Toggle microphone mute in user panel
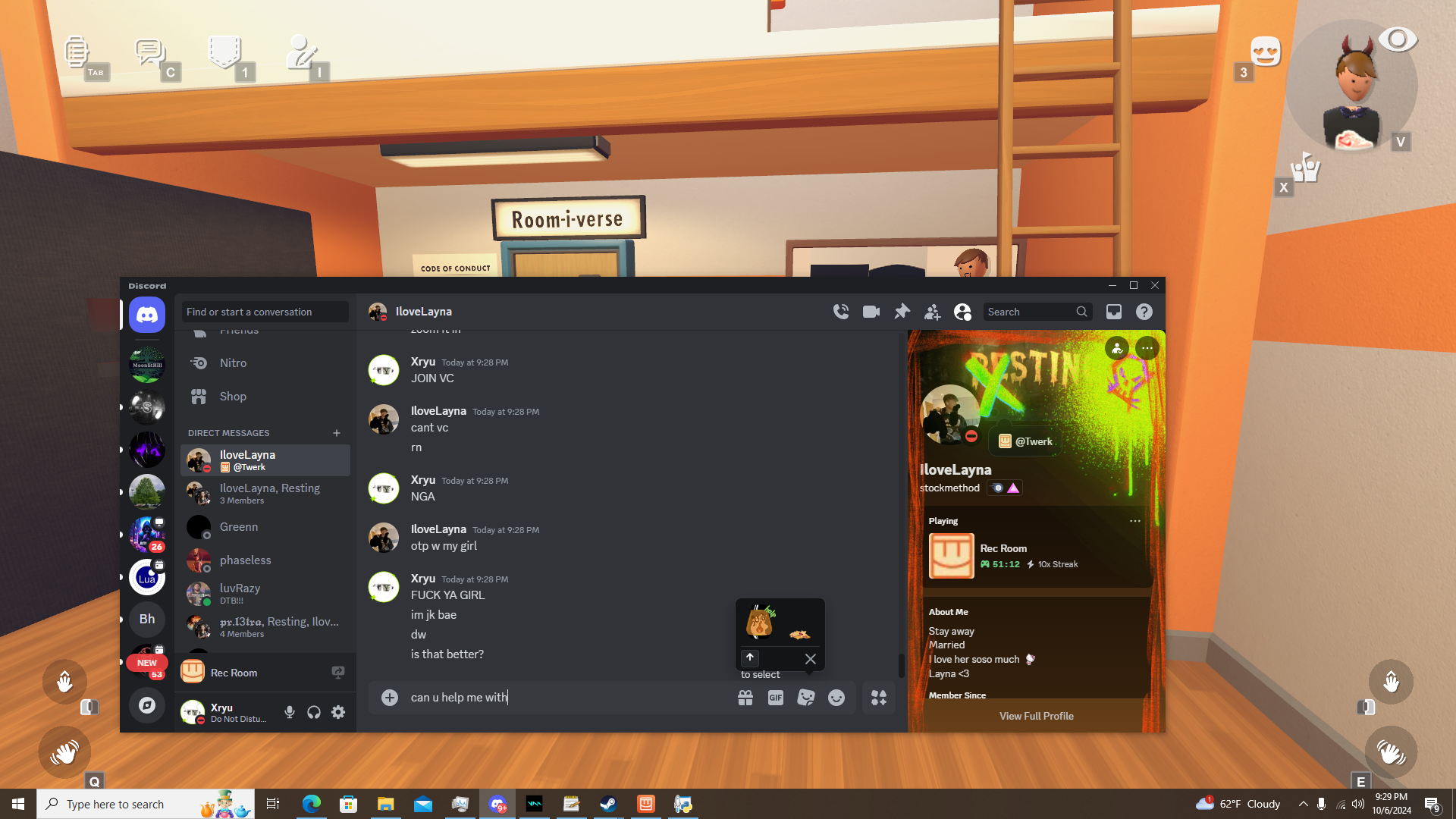 coord(289,712)
